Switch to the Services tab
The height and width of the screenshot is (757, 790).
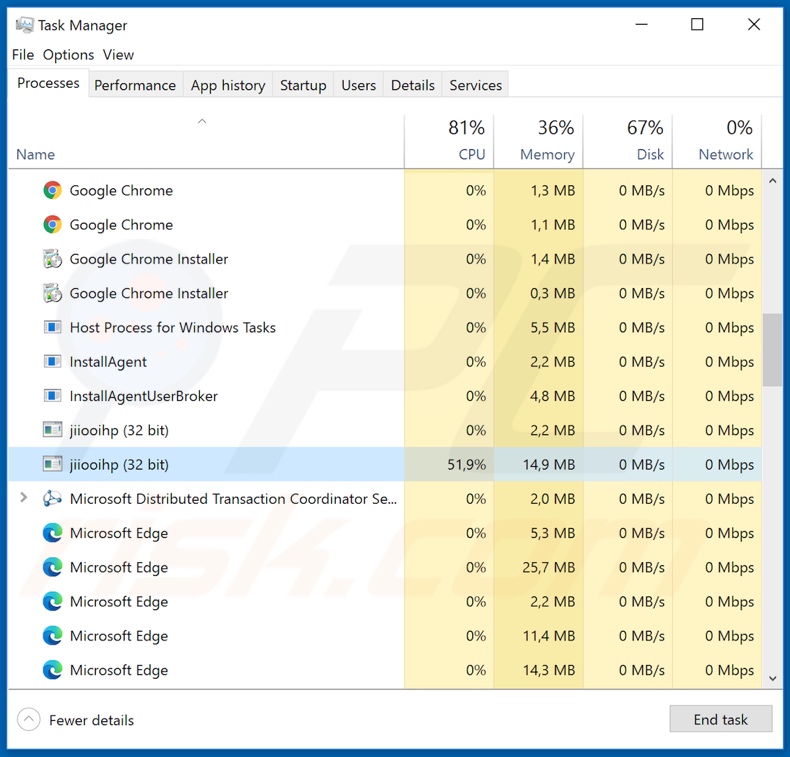click(476, 85)
